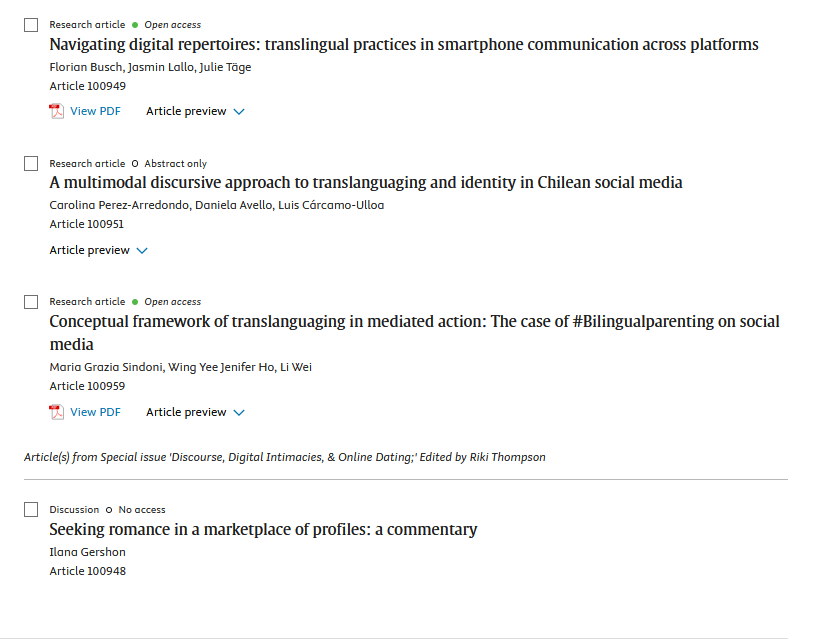Click no access circle on Discussion item

pos(109,509)
